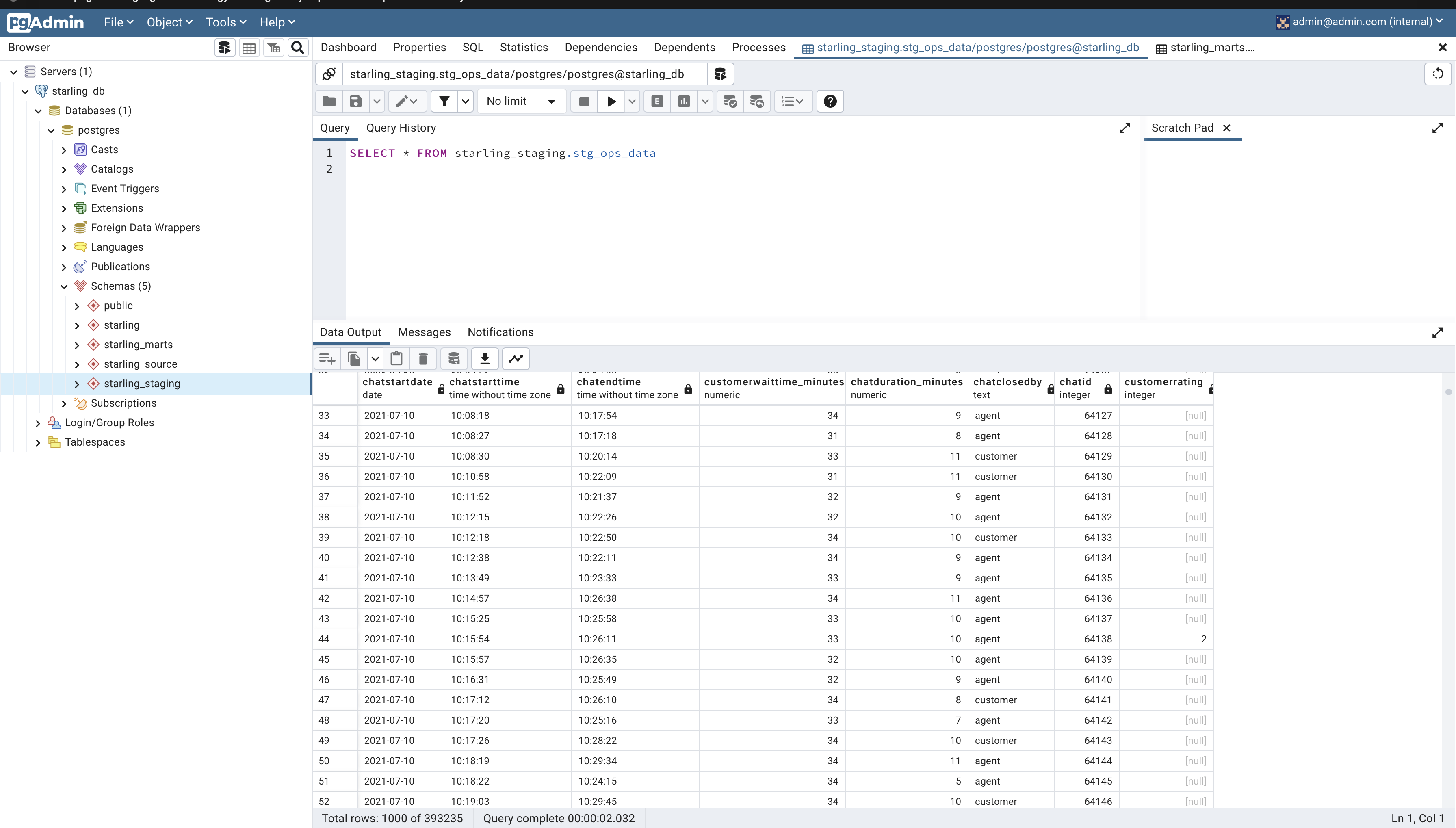
Task: Click the Rollback transaction icon
Action: 757,101
